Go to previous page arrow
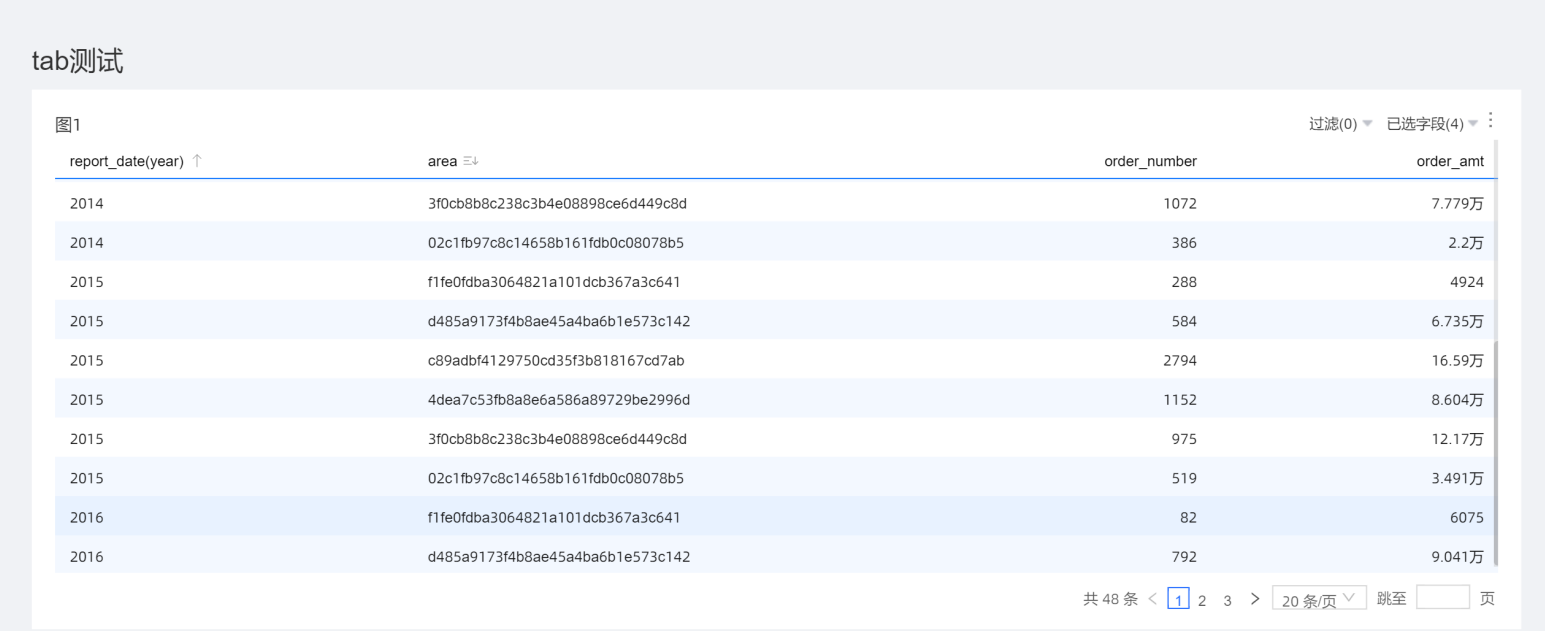1545x631 pixels. click(1152, 599)
